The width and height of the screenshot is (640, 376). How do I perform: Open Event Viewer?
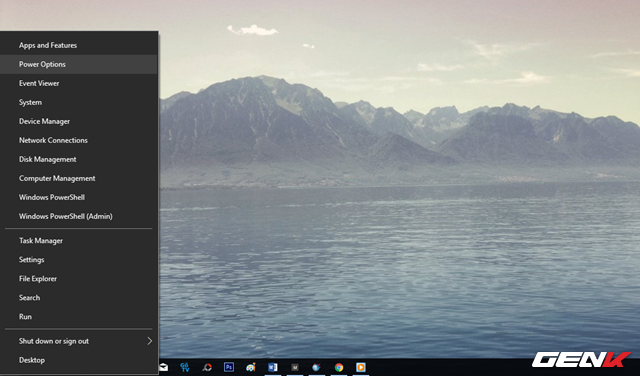(79, 83)
